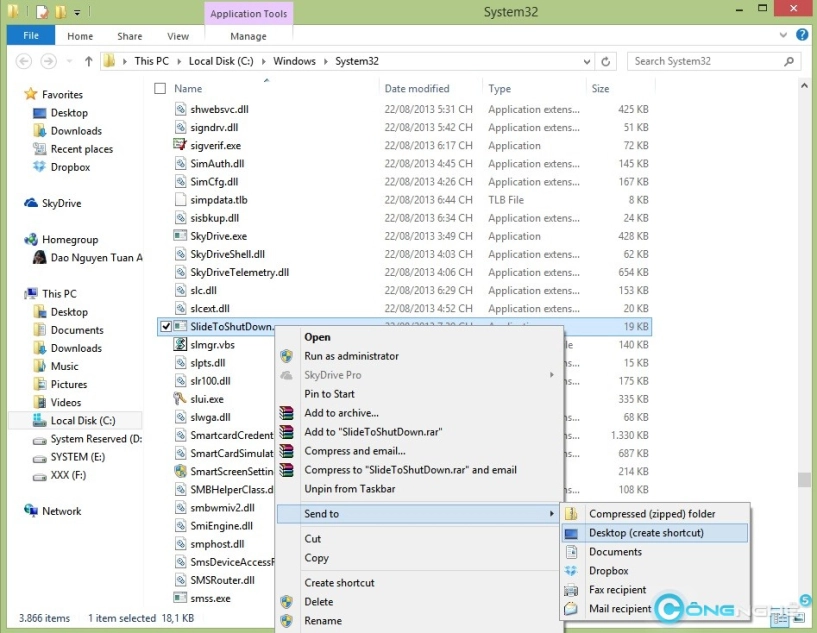Expand the Local Disk (C:) breadcrumb arrow

coord(263,61)
